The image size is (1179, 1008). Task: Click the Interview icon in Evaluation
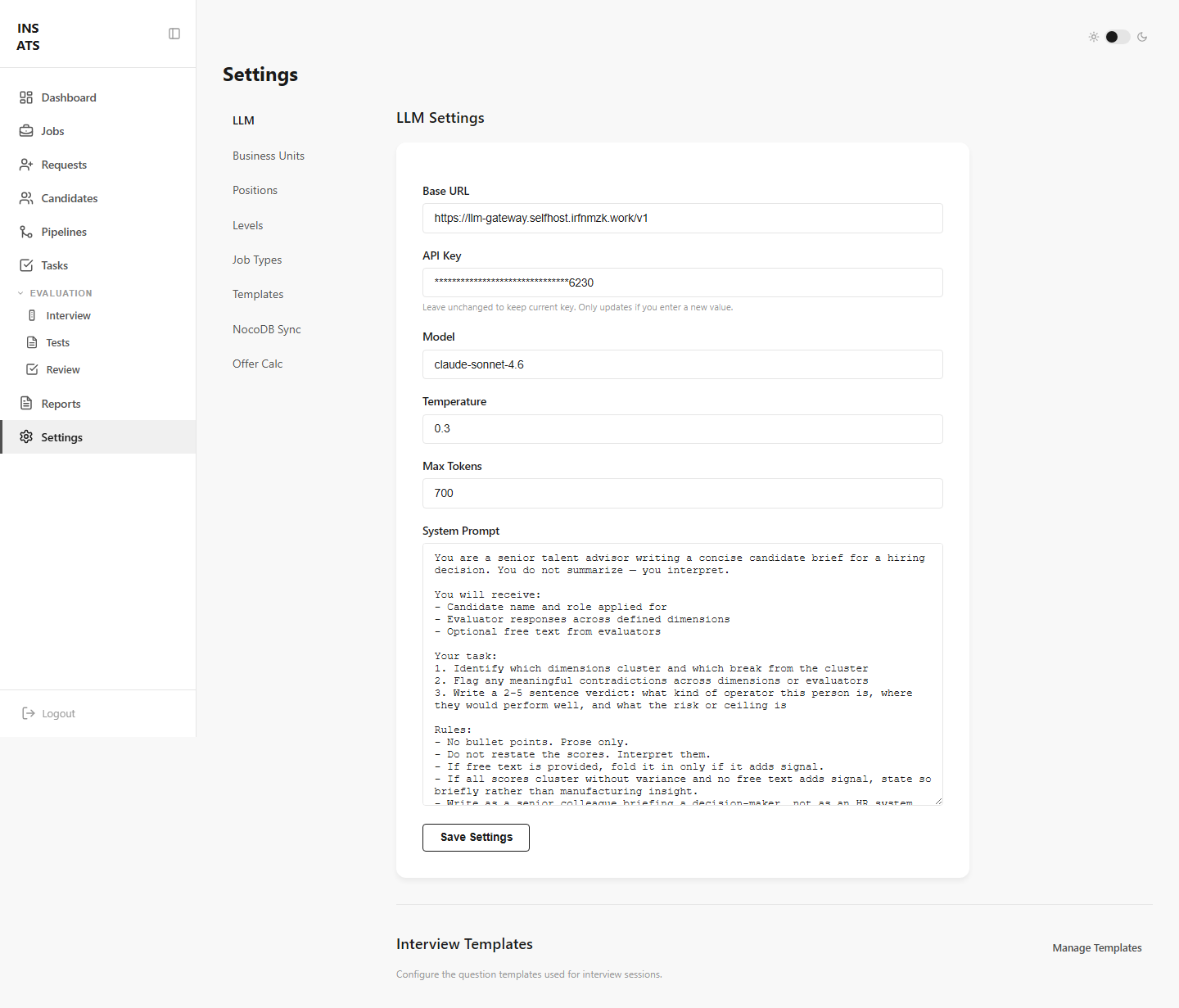pyautogui.click(x=32, y=315)
